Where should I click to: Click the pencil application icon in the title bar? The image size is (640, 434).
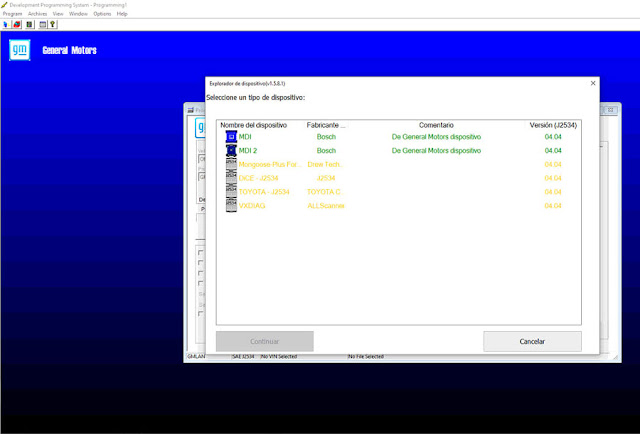4,5
